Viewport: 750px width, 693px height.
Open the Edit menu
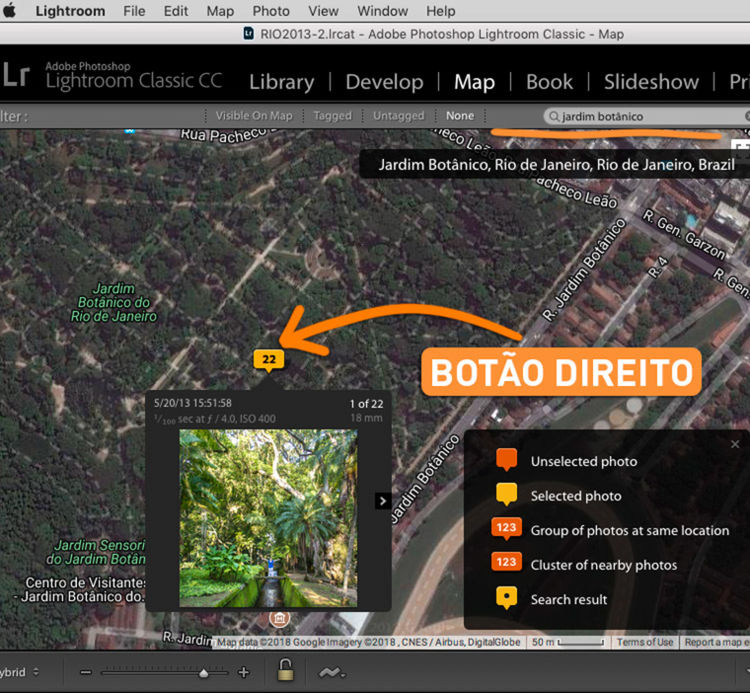pyautogui.click(x=176, y=11)
